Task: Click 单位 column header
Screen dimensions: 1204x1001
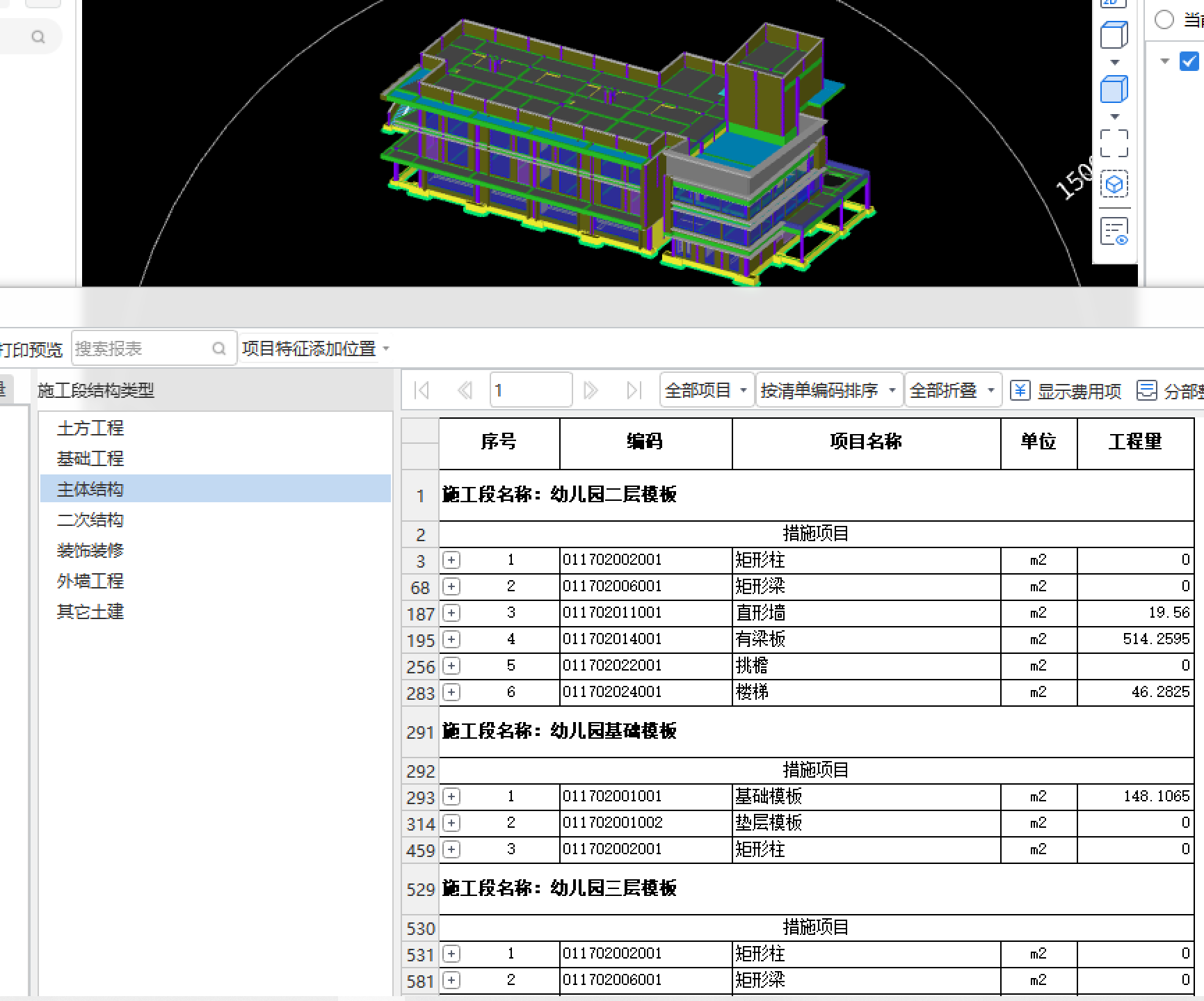Action: point(1038,443)
